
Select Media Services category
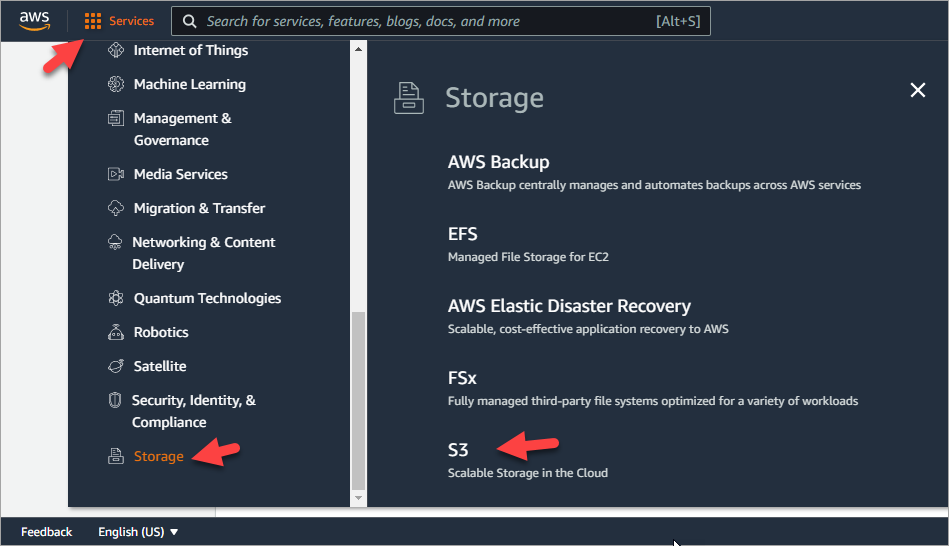point(180,174)
